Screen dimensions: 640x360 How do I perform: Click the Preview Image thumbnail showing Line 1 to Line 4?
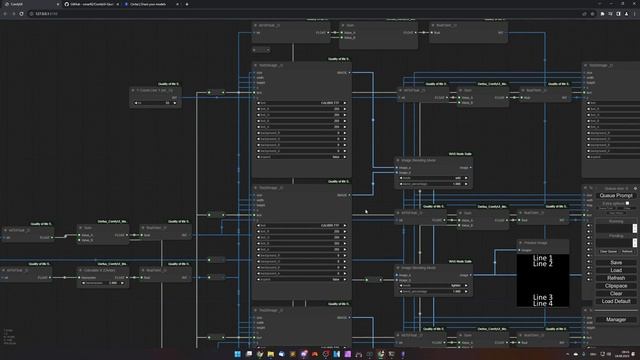tap(542, 280)
